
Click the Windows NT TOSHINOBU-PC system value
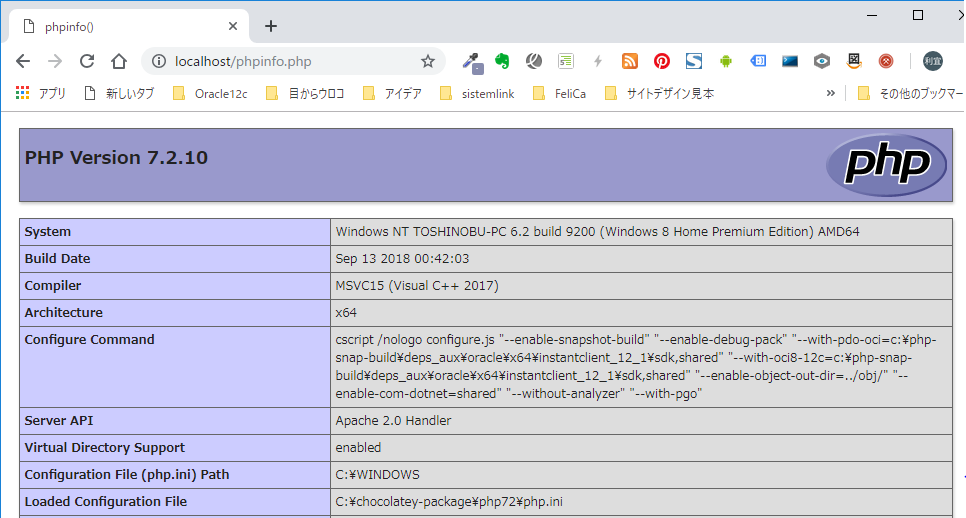(x=597, y=232)
